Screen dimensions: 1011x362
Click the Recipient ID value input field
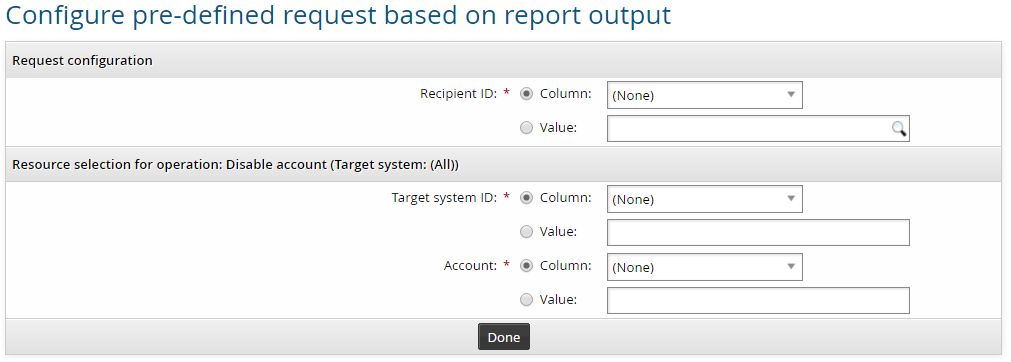coord(758,128)
